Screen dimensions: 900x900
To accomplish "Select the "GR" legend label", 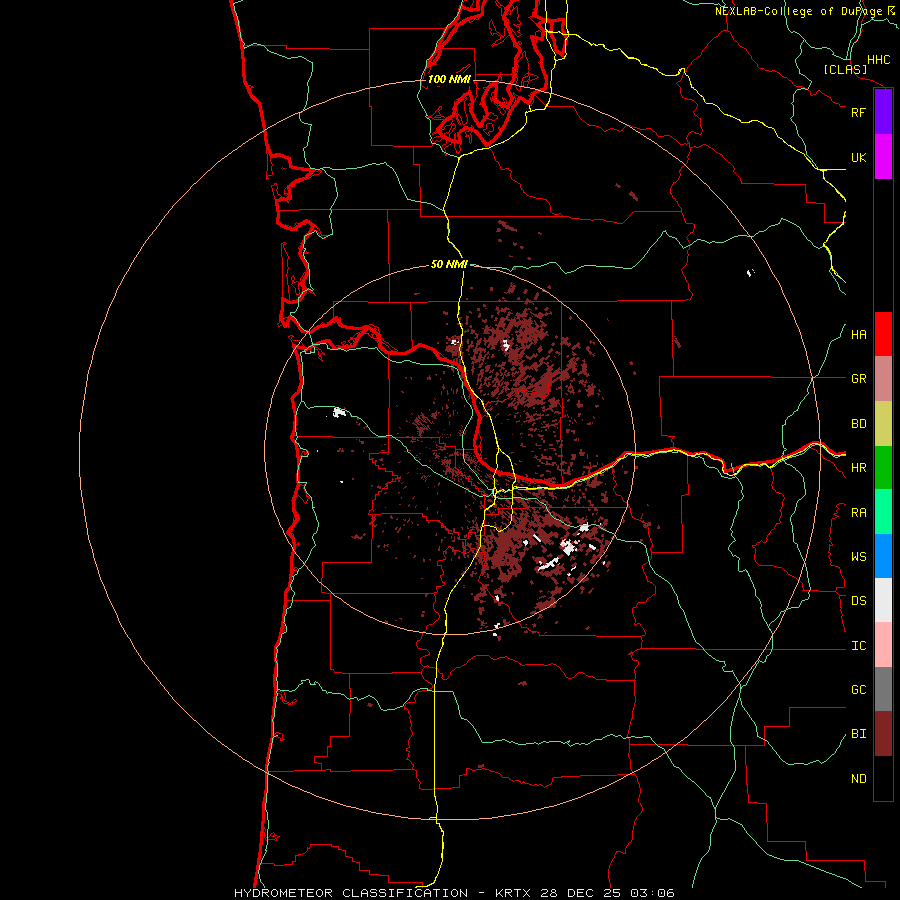I will (x=858, y=379).
